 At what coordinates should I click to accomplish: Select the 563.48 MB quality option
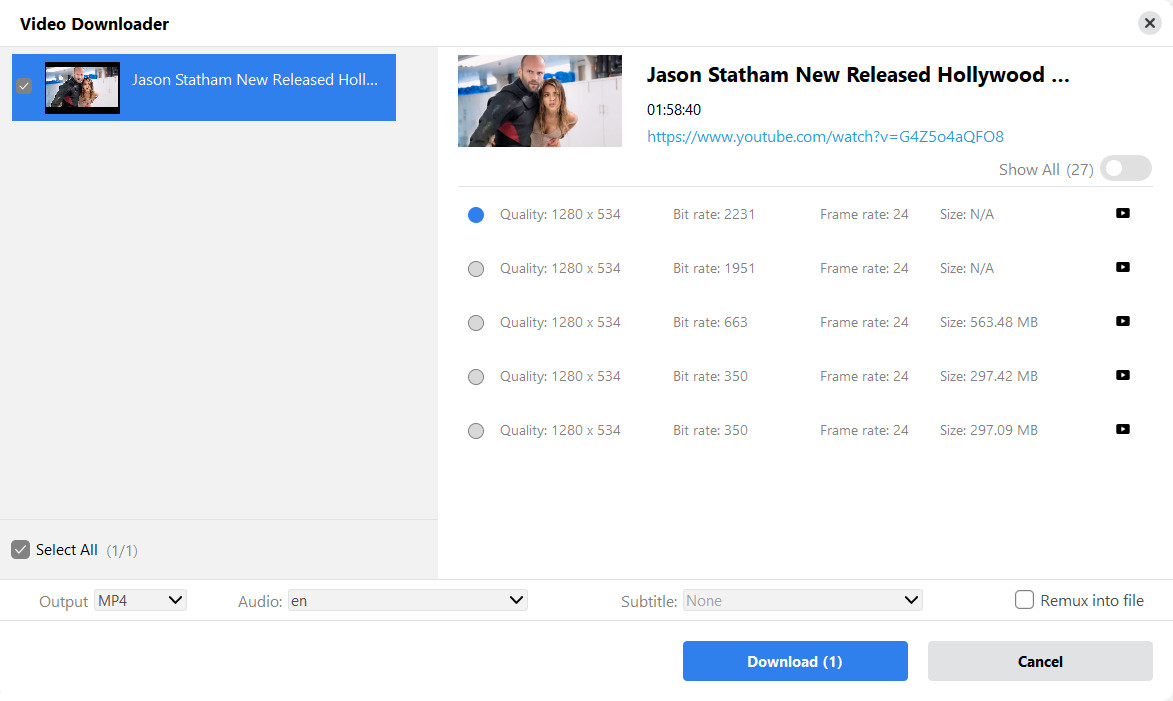click(476, 322)
